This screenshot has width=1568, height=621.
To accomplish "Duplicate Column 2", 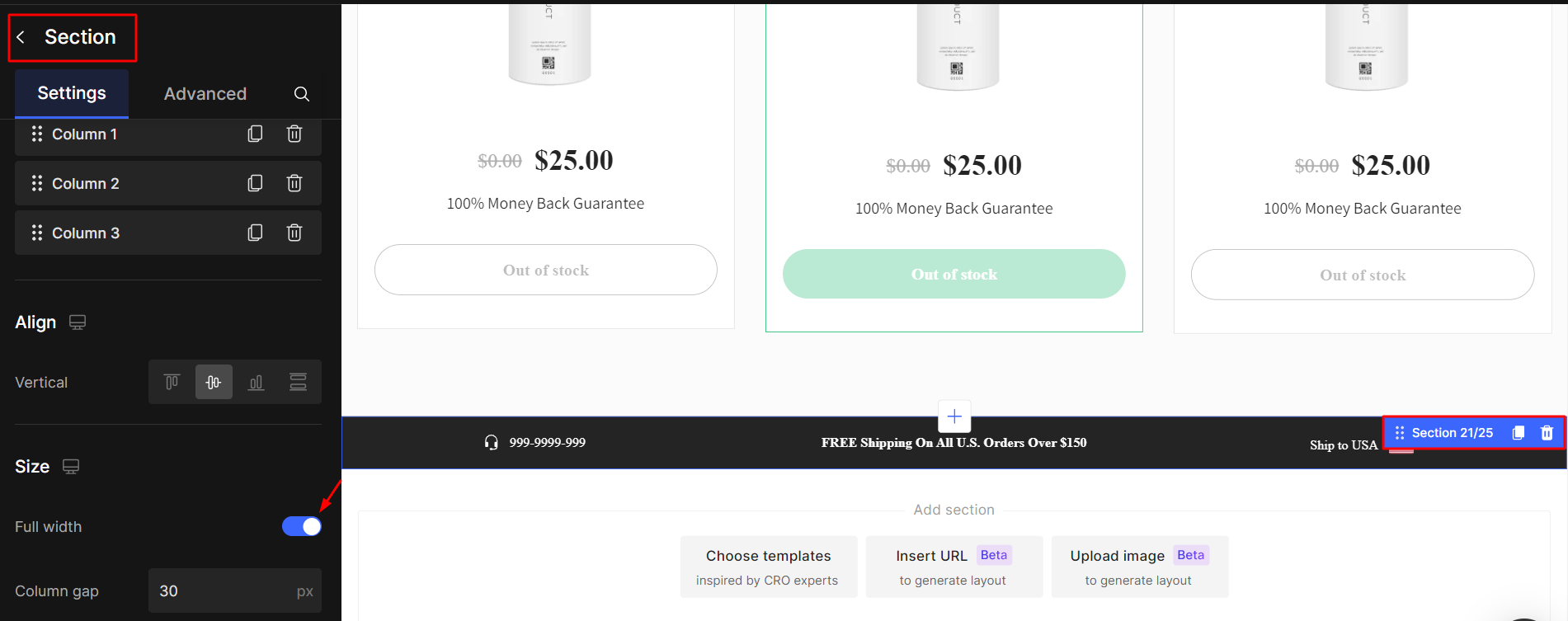I will (x=255, y=183).
